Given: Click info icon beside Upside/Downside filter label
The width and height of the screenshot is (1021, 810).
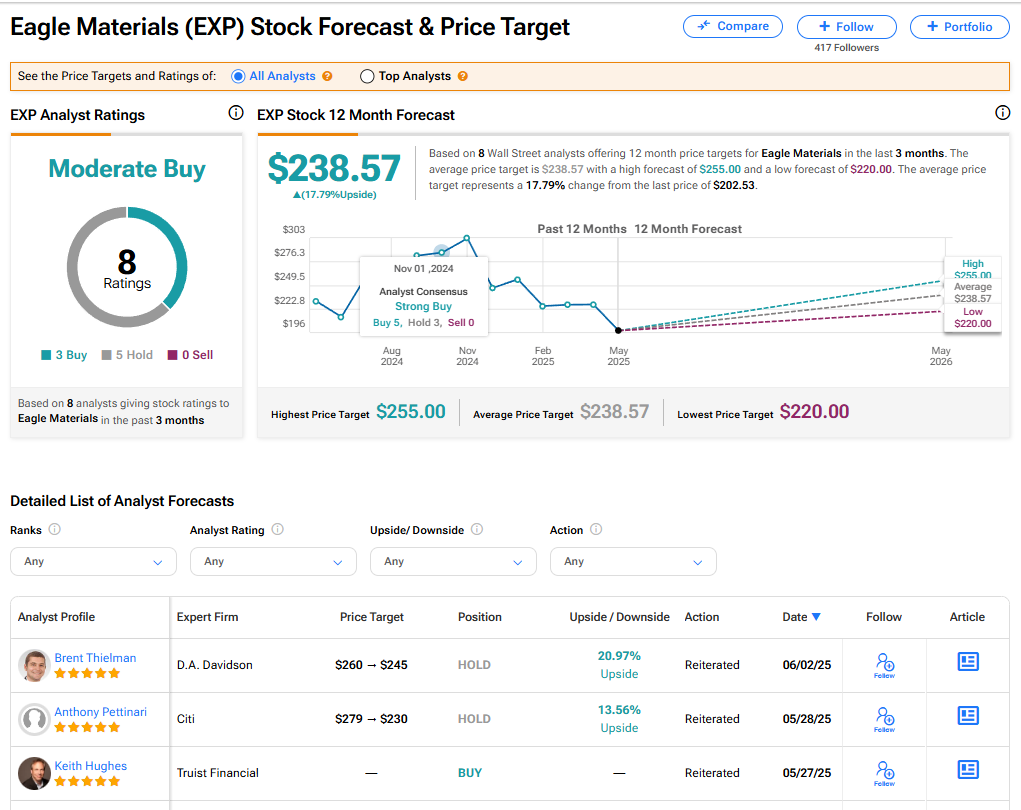Looking at the screenshot, I should (477, 529).
